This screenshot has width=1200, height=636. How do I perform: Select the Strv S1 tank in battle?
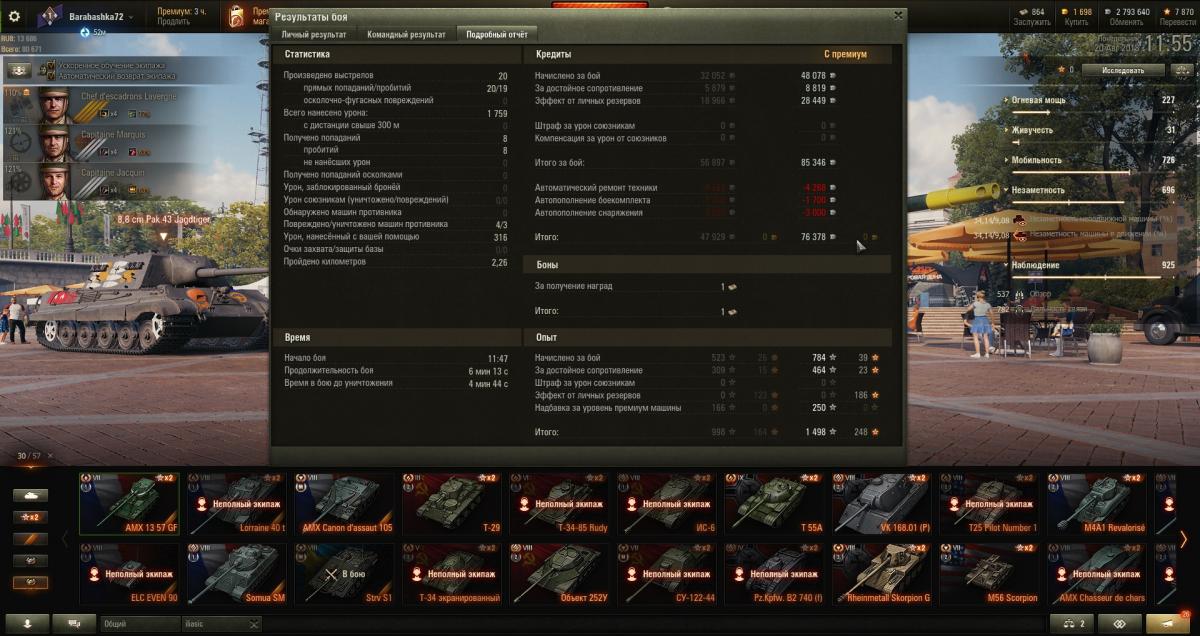[x=345, y=574]
